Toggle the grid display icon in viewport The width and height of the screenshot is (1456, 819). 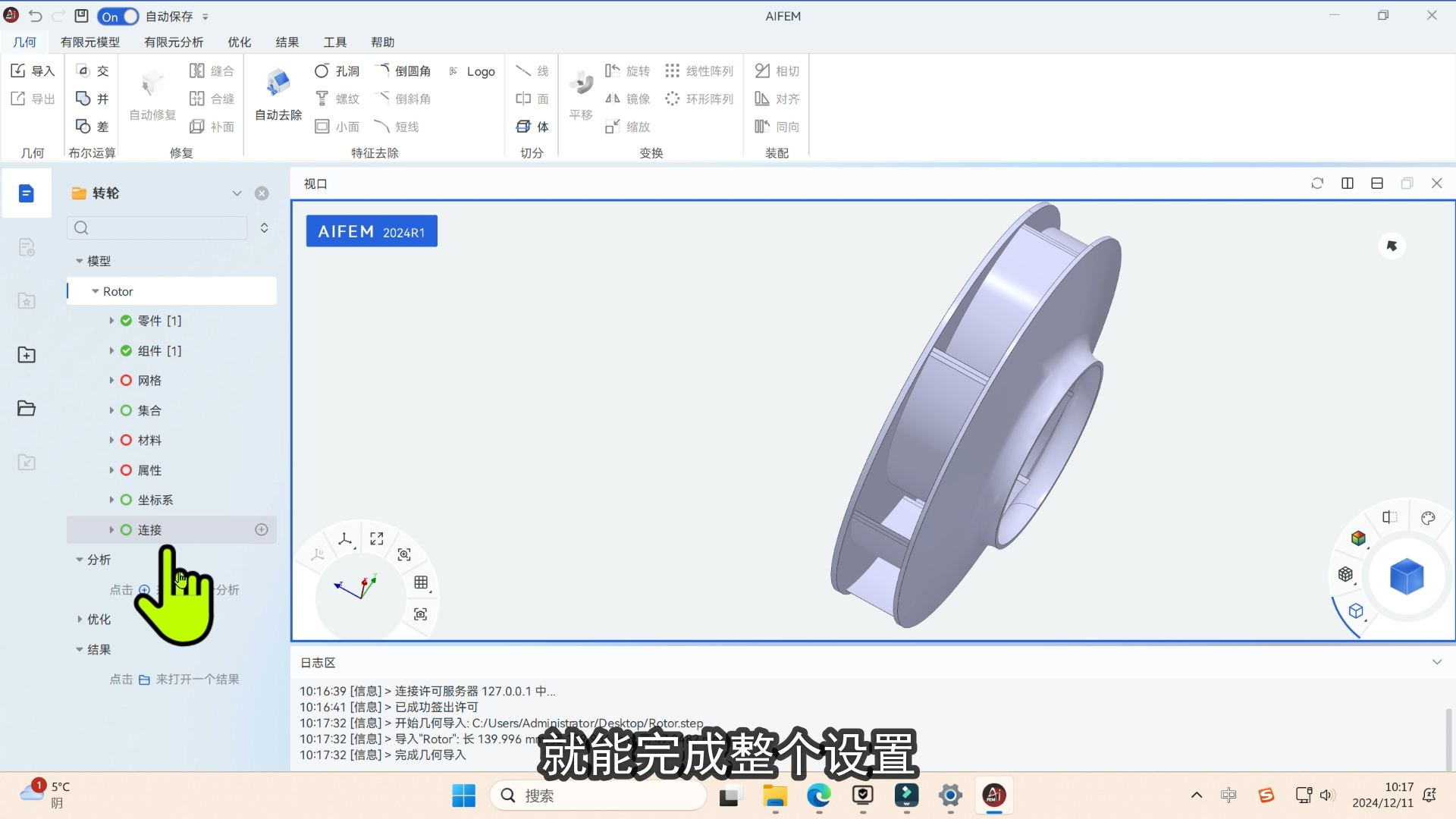point(421,582)
